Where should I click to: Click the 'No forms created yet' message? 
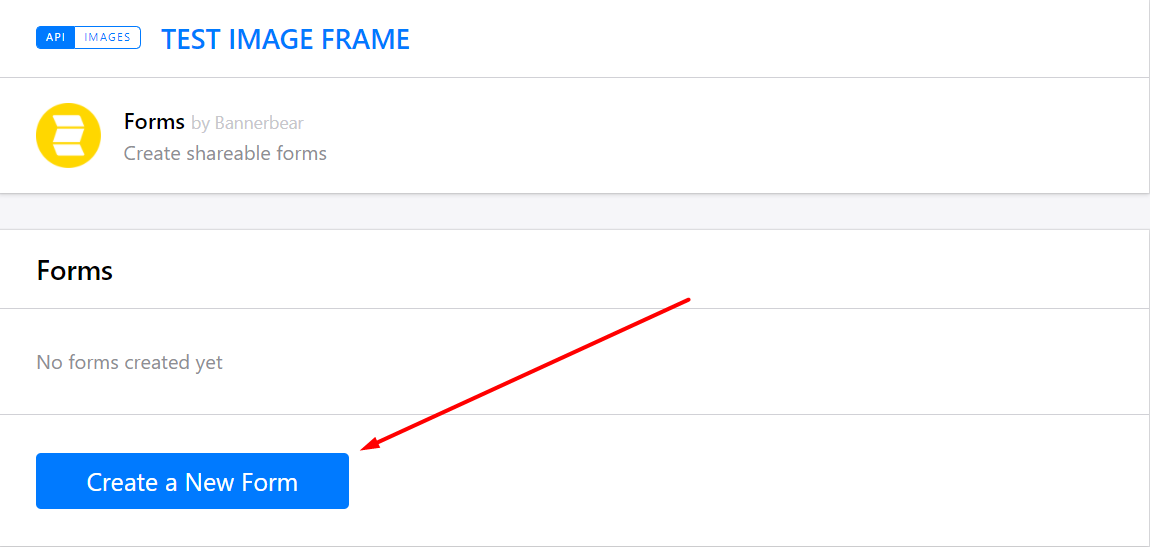pos(129,362)
